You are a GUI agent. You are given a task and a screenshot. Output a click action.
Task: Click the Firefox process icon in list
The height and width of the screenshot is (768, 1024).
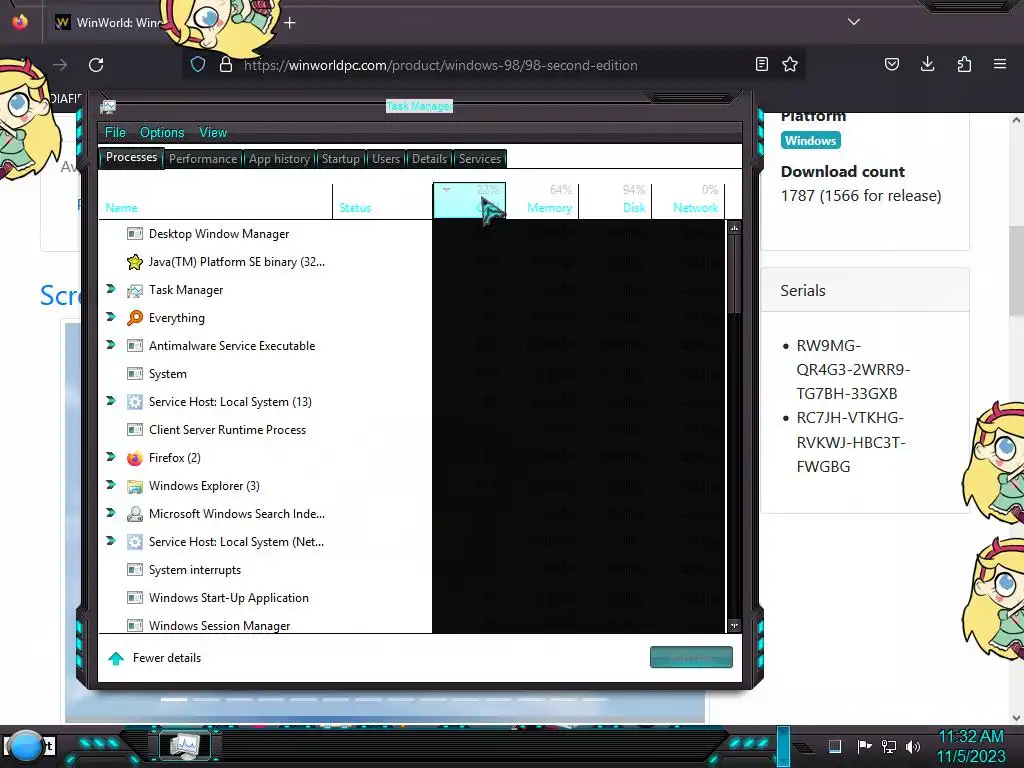point(135,458)
